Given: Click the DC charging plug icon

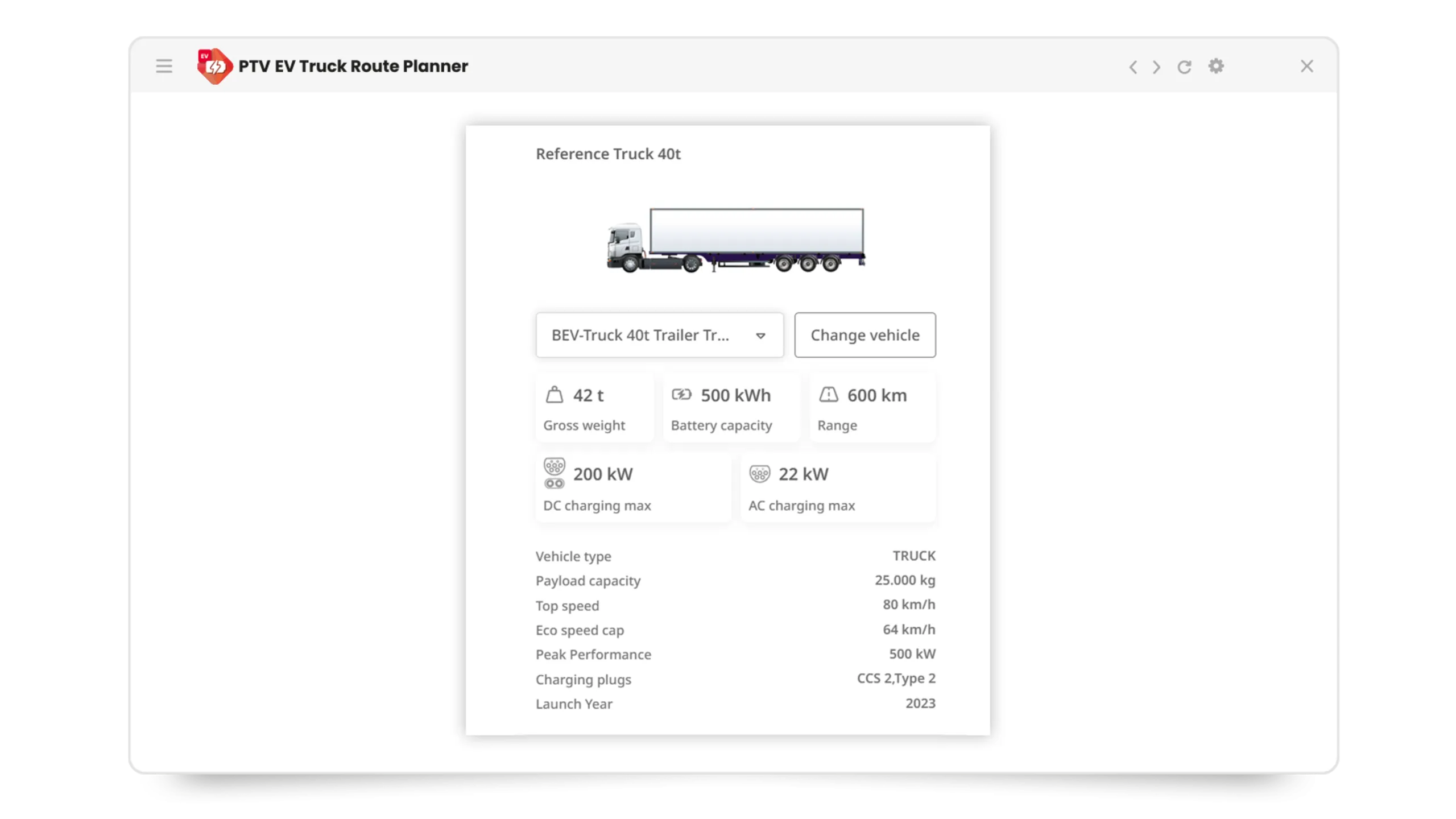Looking at the screenshot, I should point(555,473).
